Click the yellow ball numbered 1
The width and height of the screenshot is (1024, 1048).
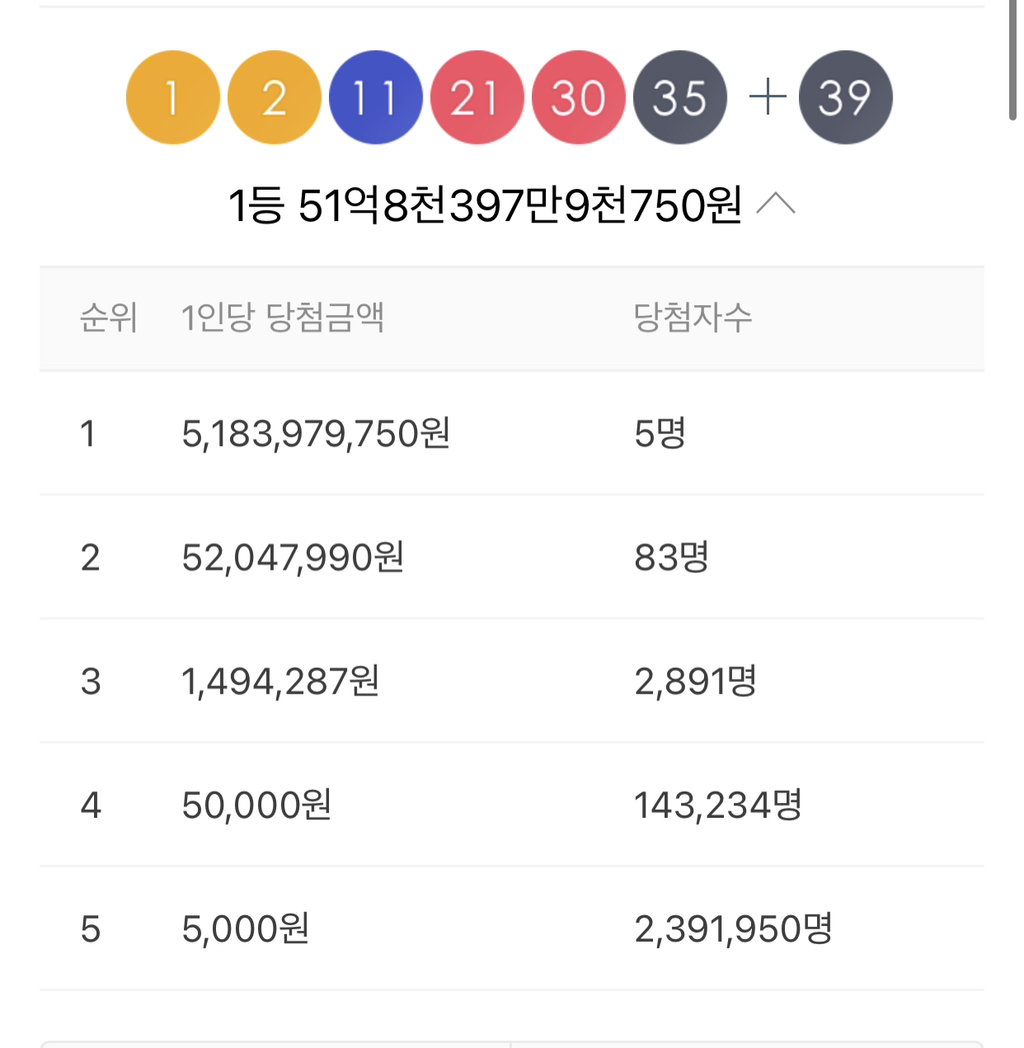pos(172,98)
